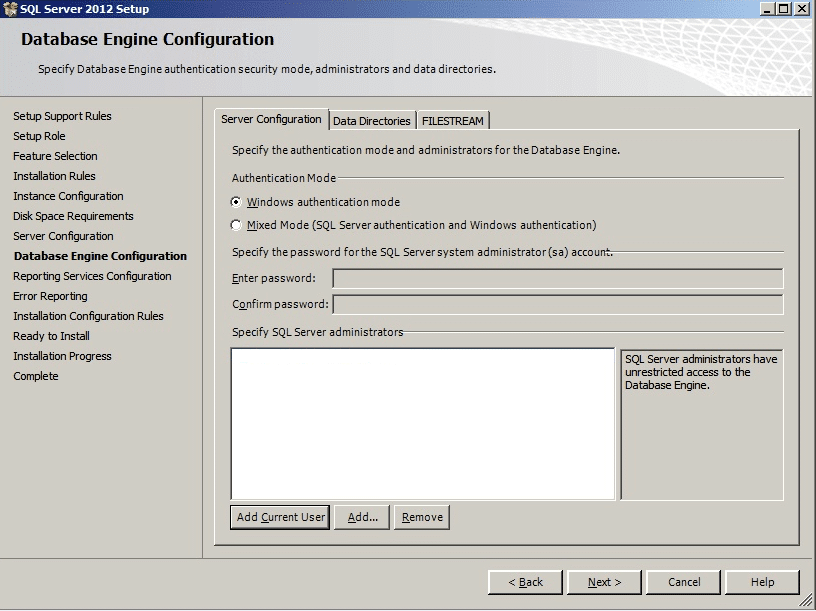Viewport: 816px width, 611px height.
Task: Click the Back button
Action: 525,582
